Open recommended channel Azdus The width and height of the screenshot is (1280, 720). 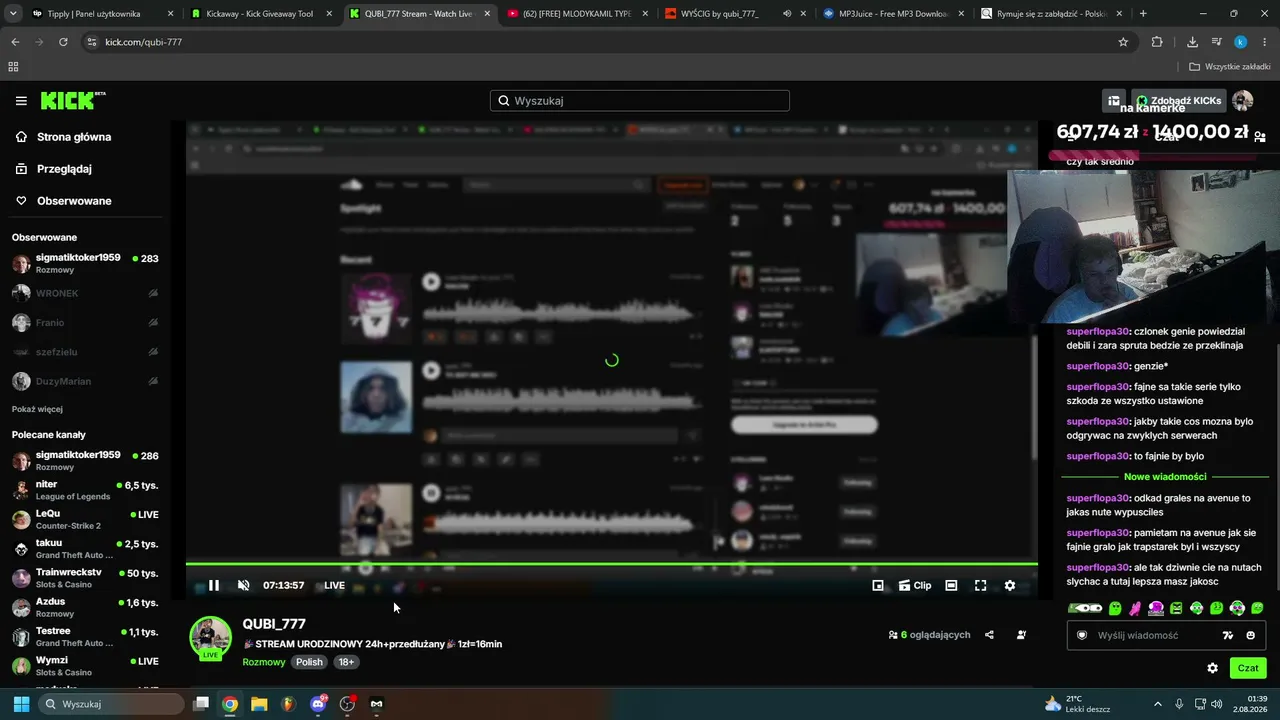(85, 607)
